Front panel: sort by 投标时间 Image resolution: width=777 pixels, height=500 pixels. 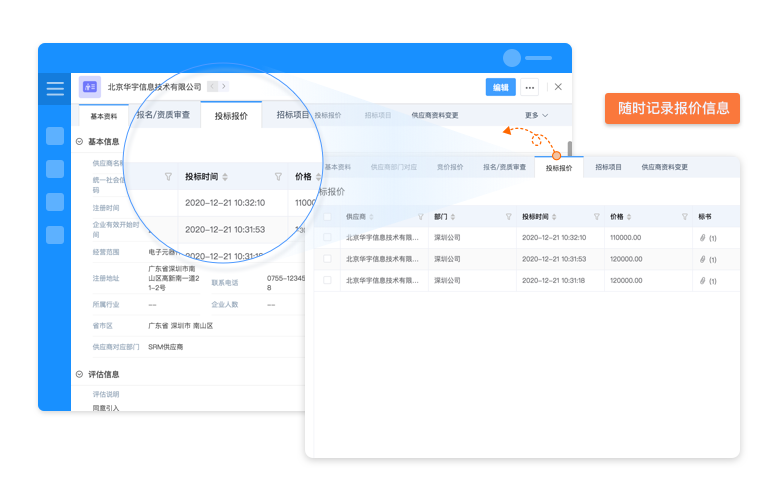click(554, 217)
